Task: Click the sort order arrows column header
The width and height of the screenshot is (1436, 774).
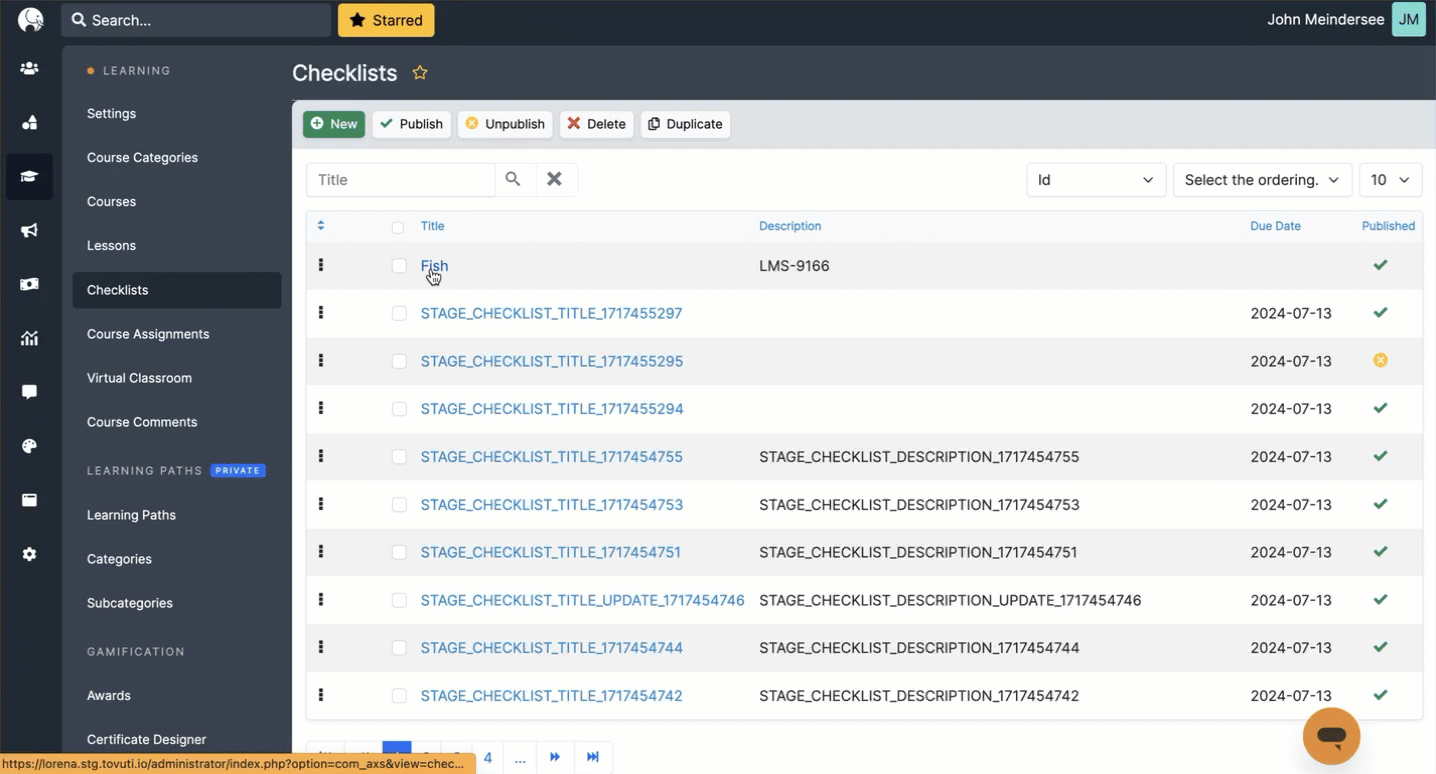Action: click(x=321, y=226)
